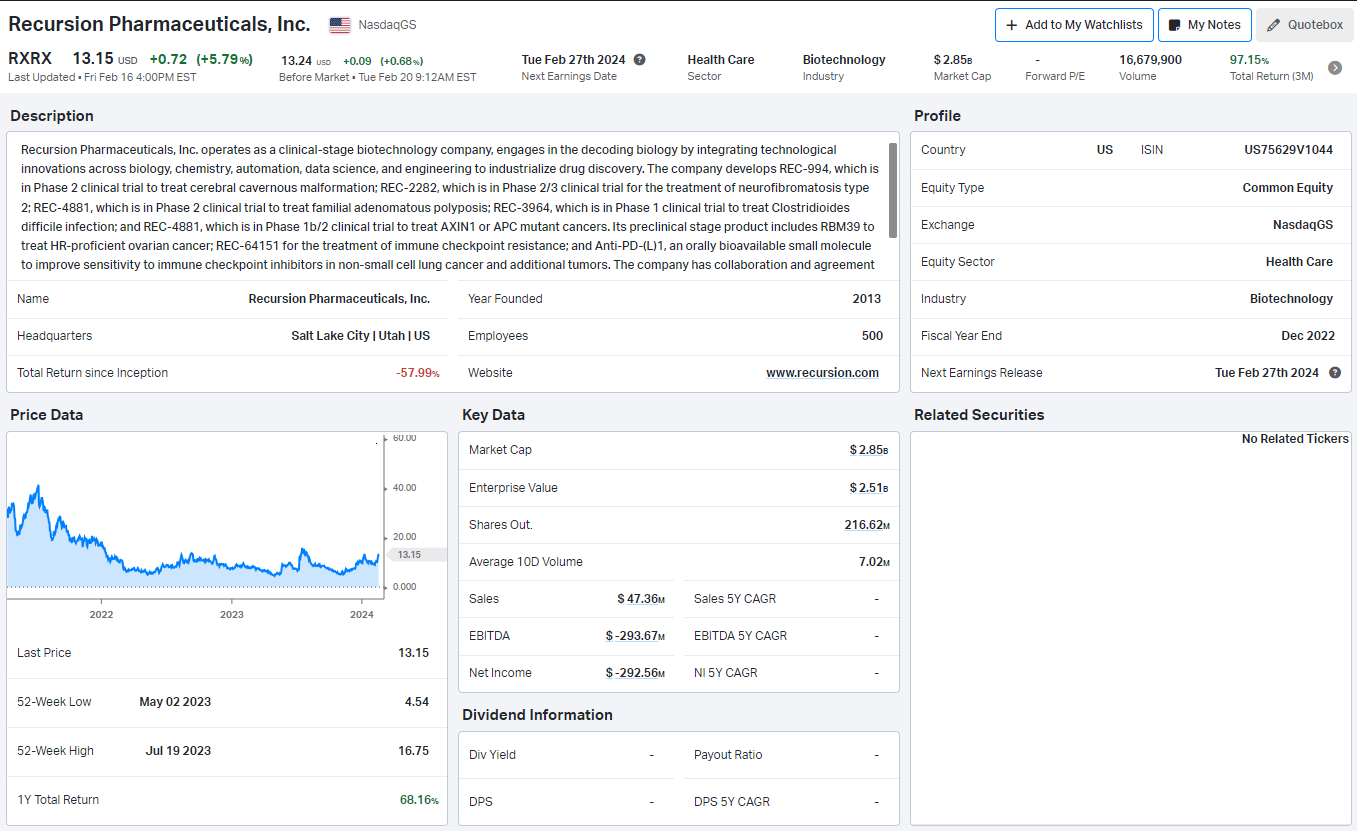1357x831 pixels.
Task: Open My Notes
Action: coord(1205,25)
